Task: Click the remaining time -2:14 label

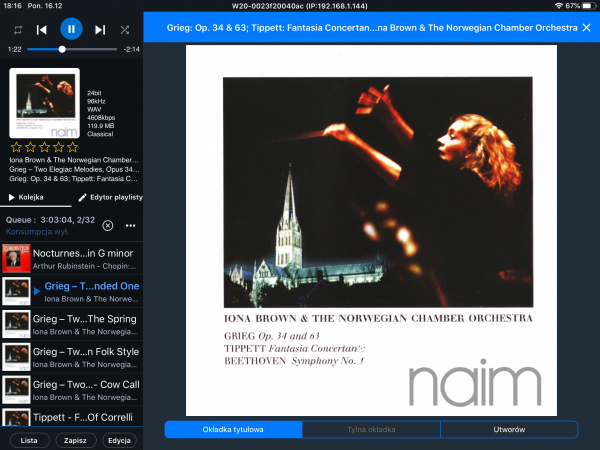Action: (x=132, y=49)
